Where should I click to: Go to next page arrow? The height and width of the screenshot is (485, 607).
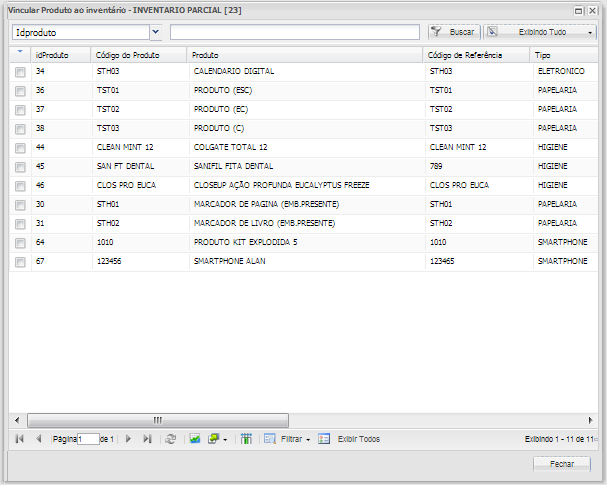(129, 439)
